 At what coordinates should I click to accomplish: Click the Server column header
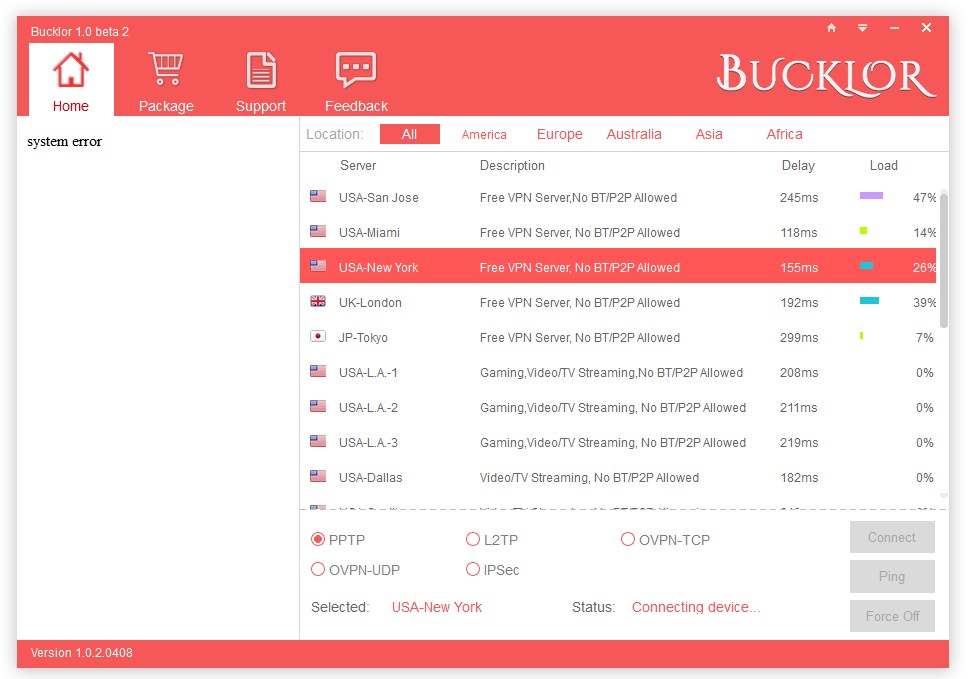click(358, 166)
